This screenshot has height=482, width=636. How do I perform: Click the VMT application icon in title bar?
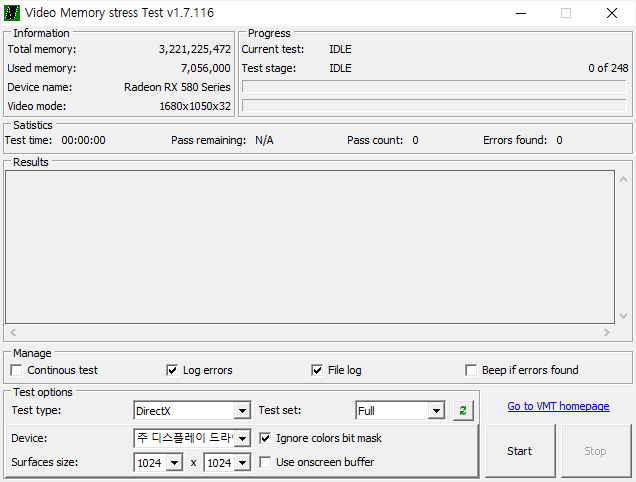point(12,13)
